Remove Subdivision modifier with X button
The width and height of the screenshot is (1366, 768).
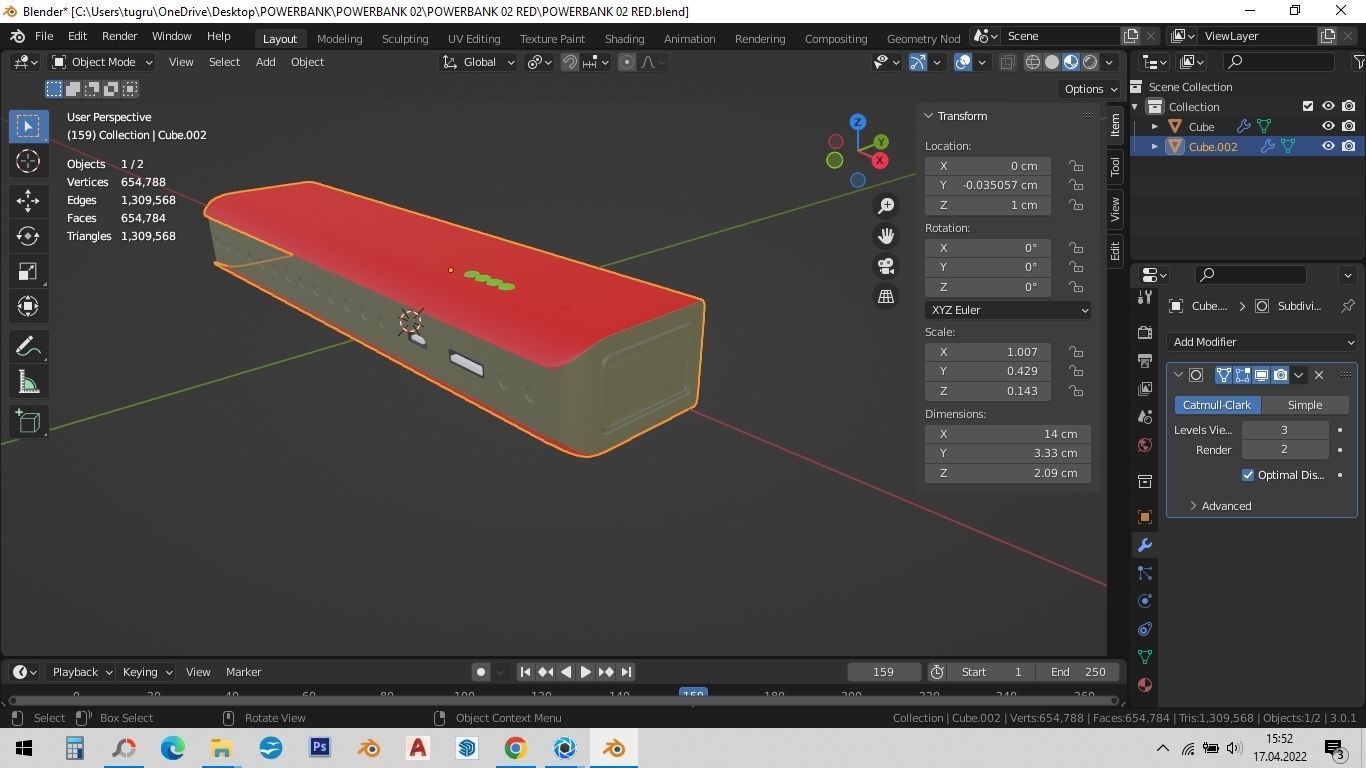click(1318, 375)
